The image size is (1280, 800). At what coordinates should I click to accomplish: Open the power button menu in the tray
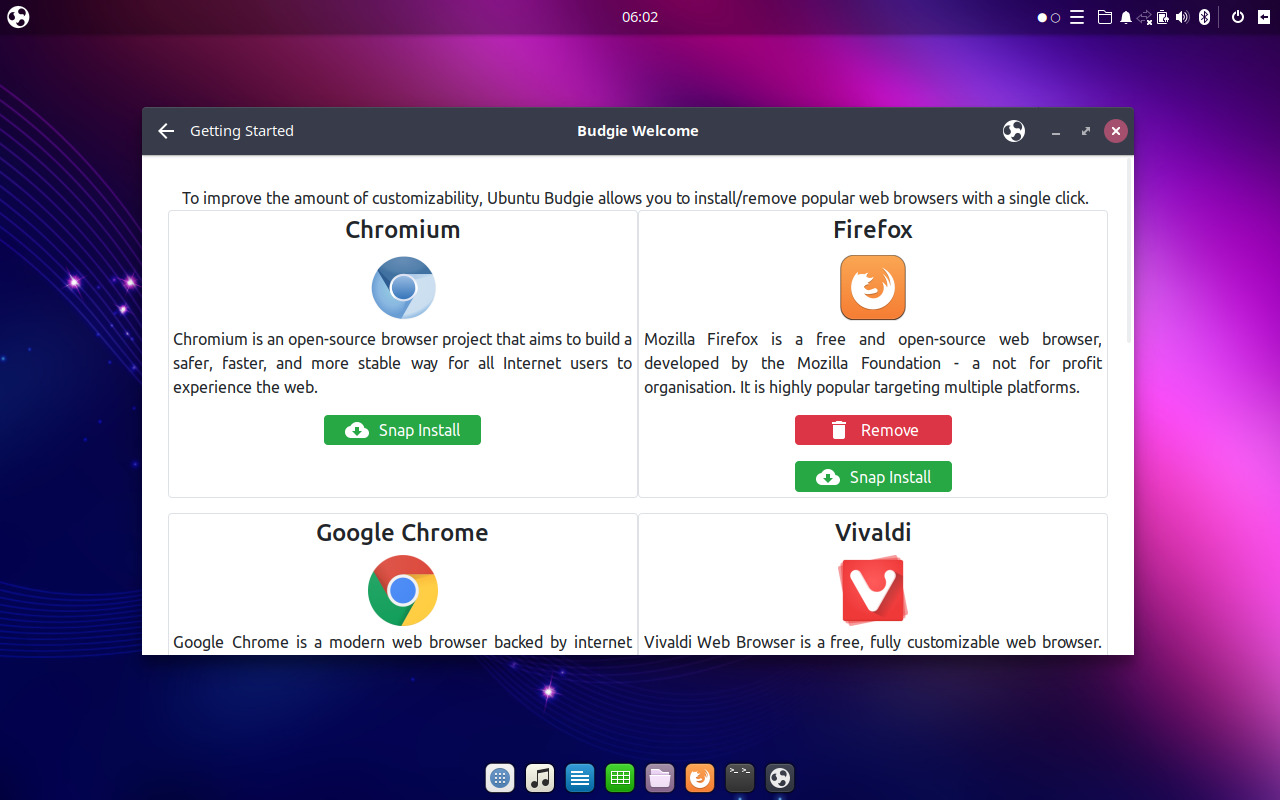[x=1238, y=17]
